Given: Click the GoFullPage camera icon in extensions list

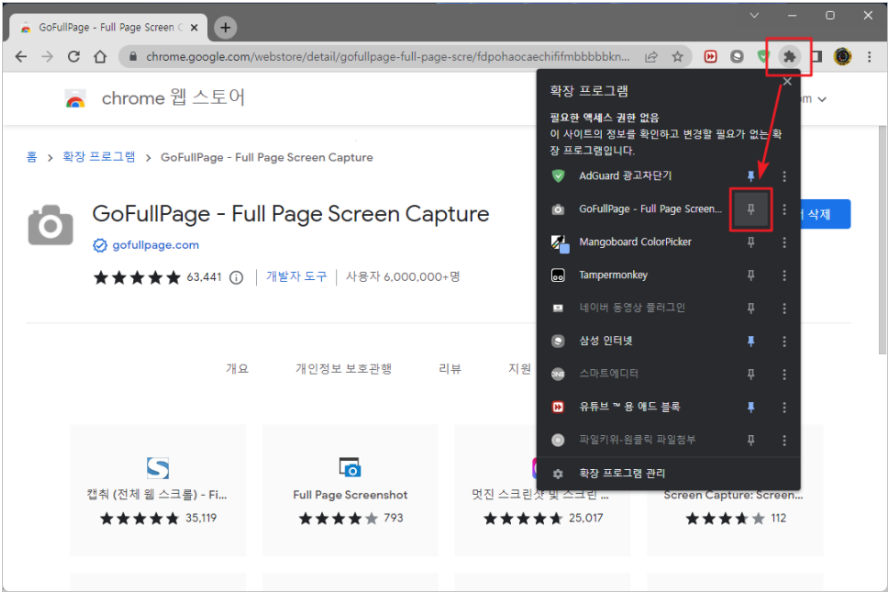Looking at the screenshot, I should click(558, 209).
